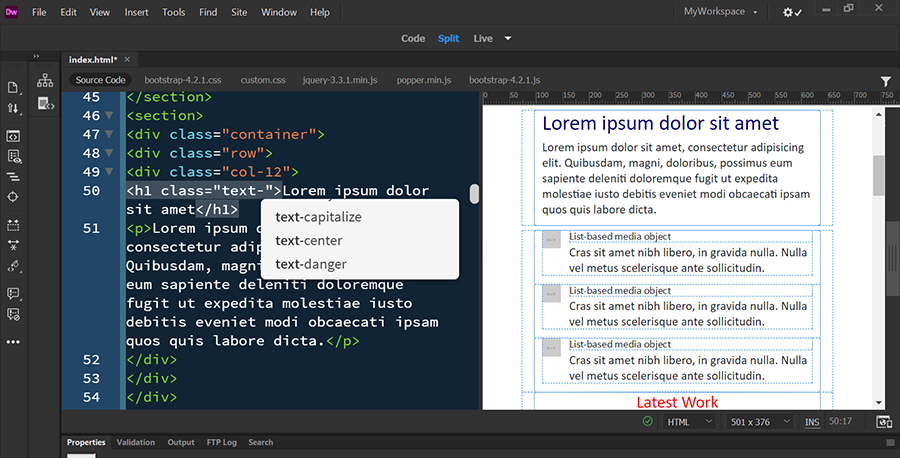Open related file jquery-3.3.1.min.js
900x458 pixels.
340,80
